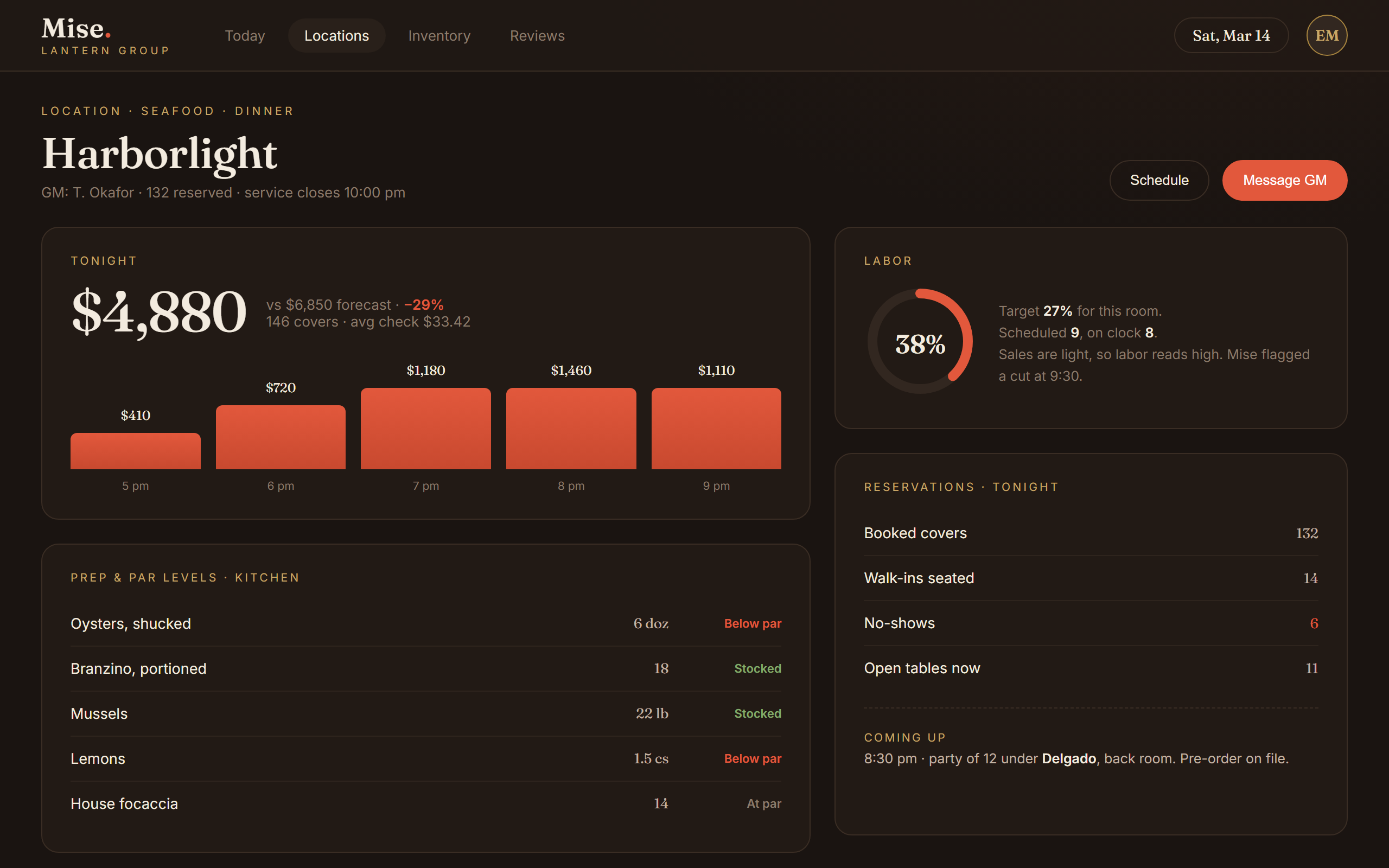This screenshot has width=1389, height=868.
Task: Click the Lemons item name
Action: [x=98, y=758]
